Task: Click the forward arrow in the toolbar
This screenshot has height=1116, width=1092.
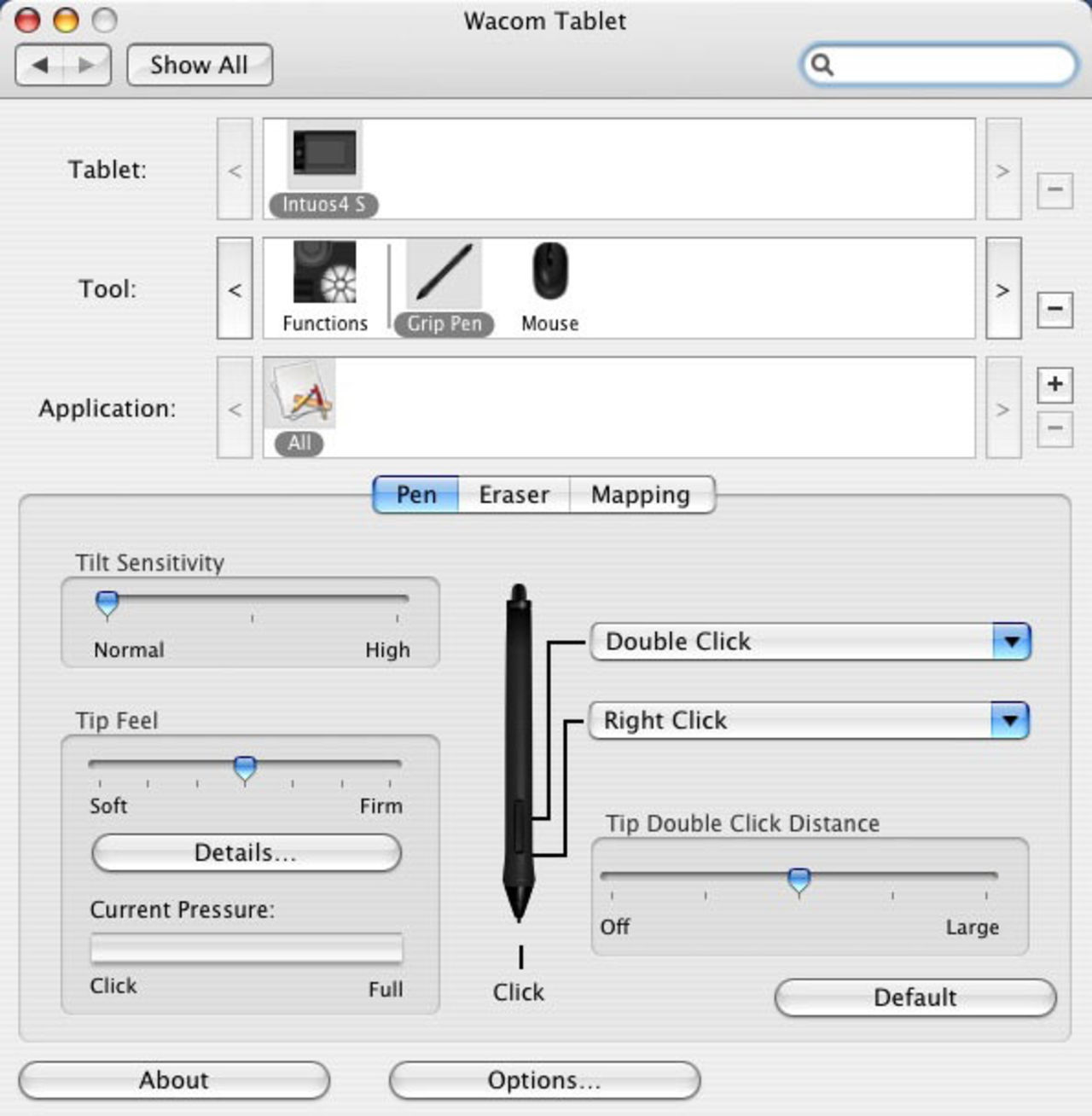Action: click(x=86, y=65)
